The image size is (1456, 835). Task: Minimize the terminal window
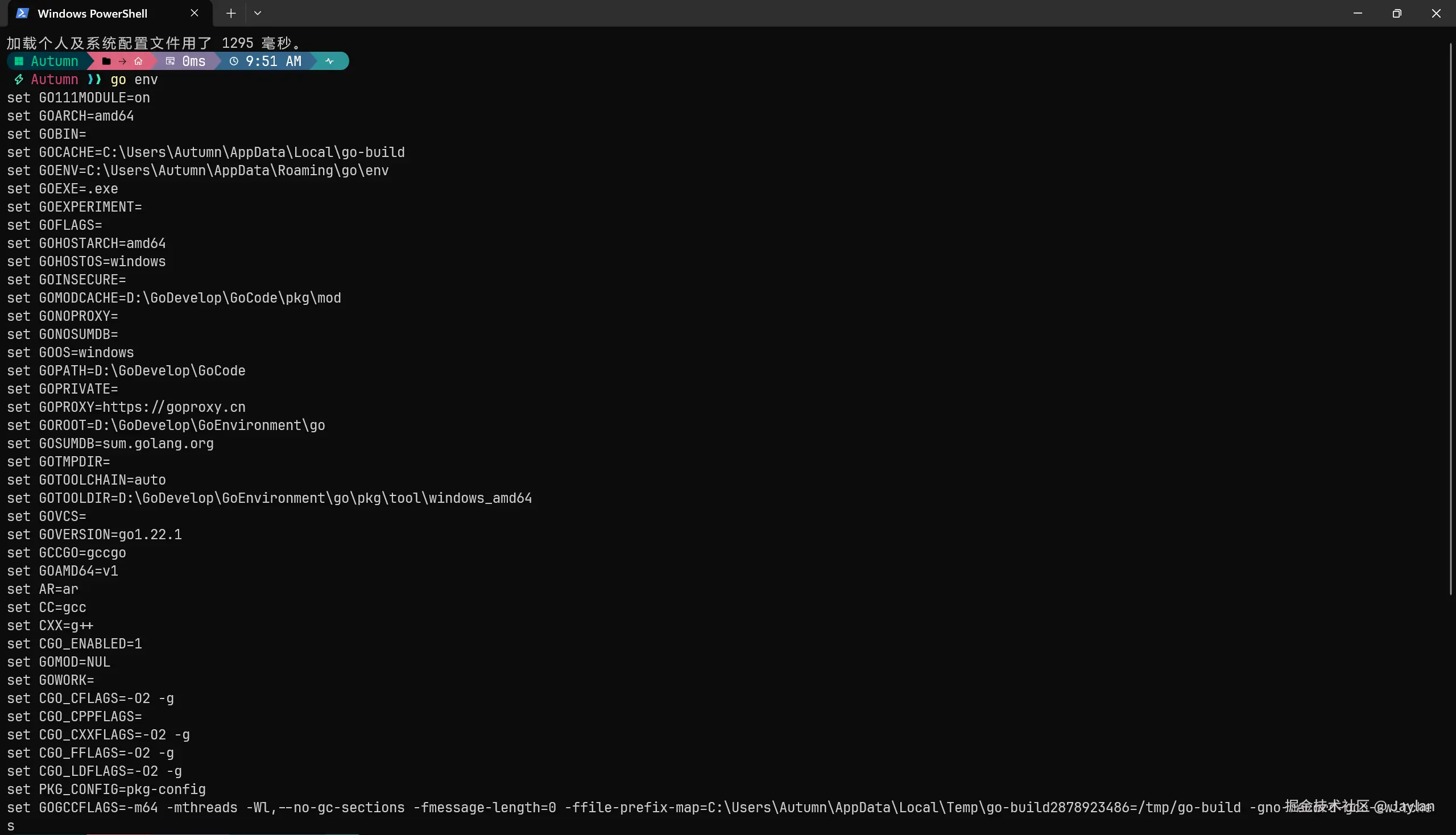pos(1358,13)
